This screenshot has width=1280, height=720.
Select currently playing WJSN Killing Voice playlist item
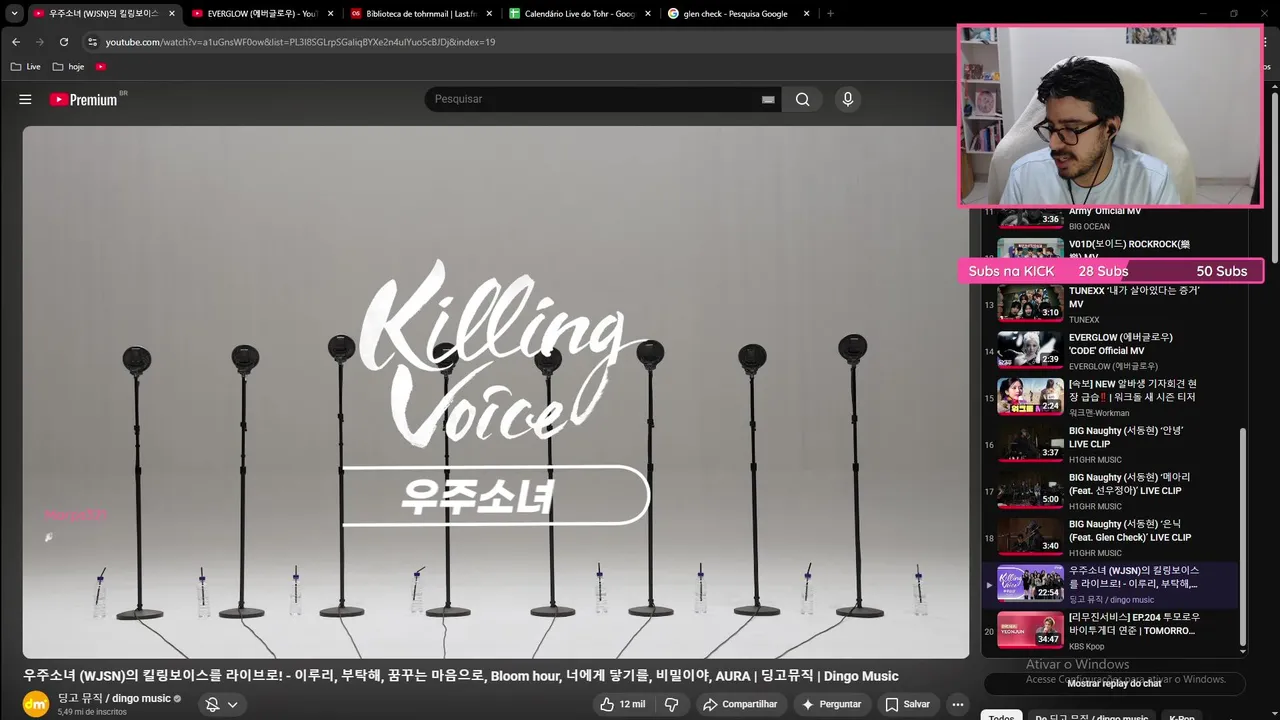point(1109,584)
